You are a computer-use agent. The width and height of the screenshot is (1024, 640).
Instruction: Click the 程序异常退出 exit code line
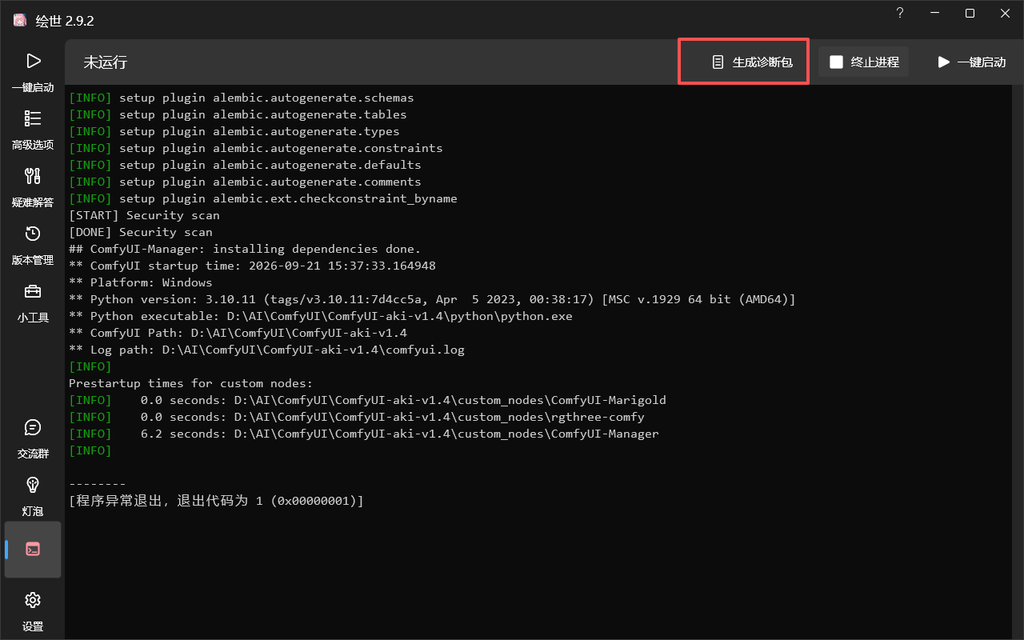[216, 501]
